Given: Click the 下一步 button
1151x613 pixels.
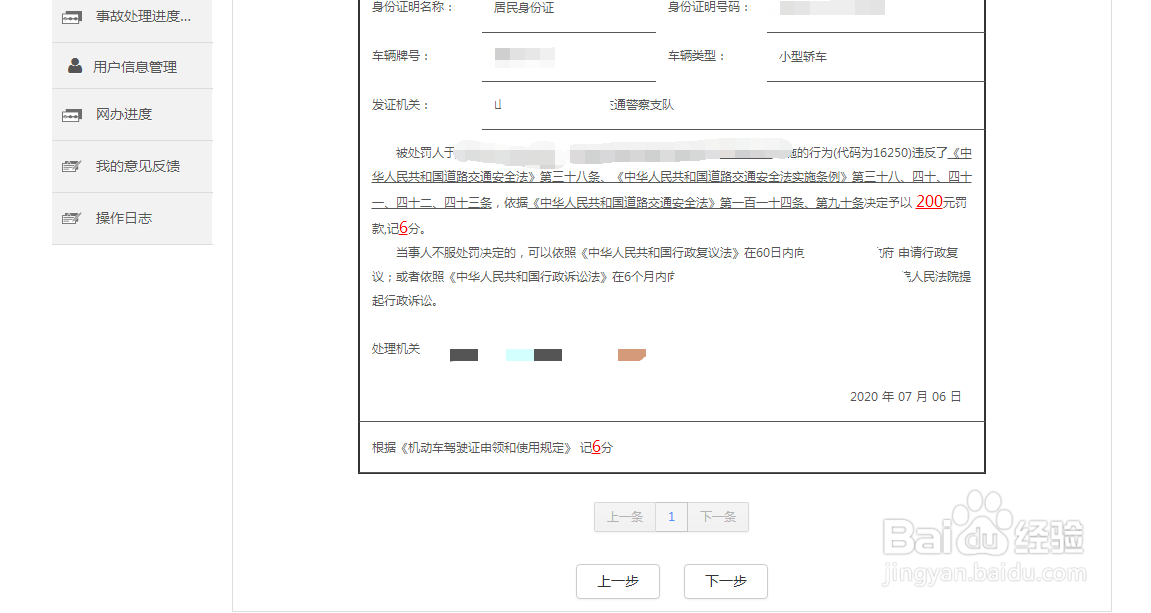Looking at the screenshot, I should 724,581.
